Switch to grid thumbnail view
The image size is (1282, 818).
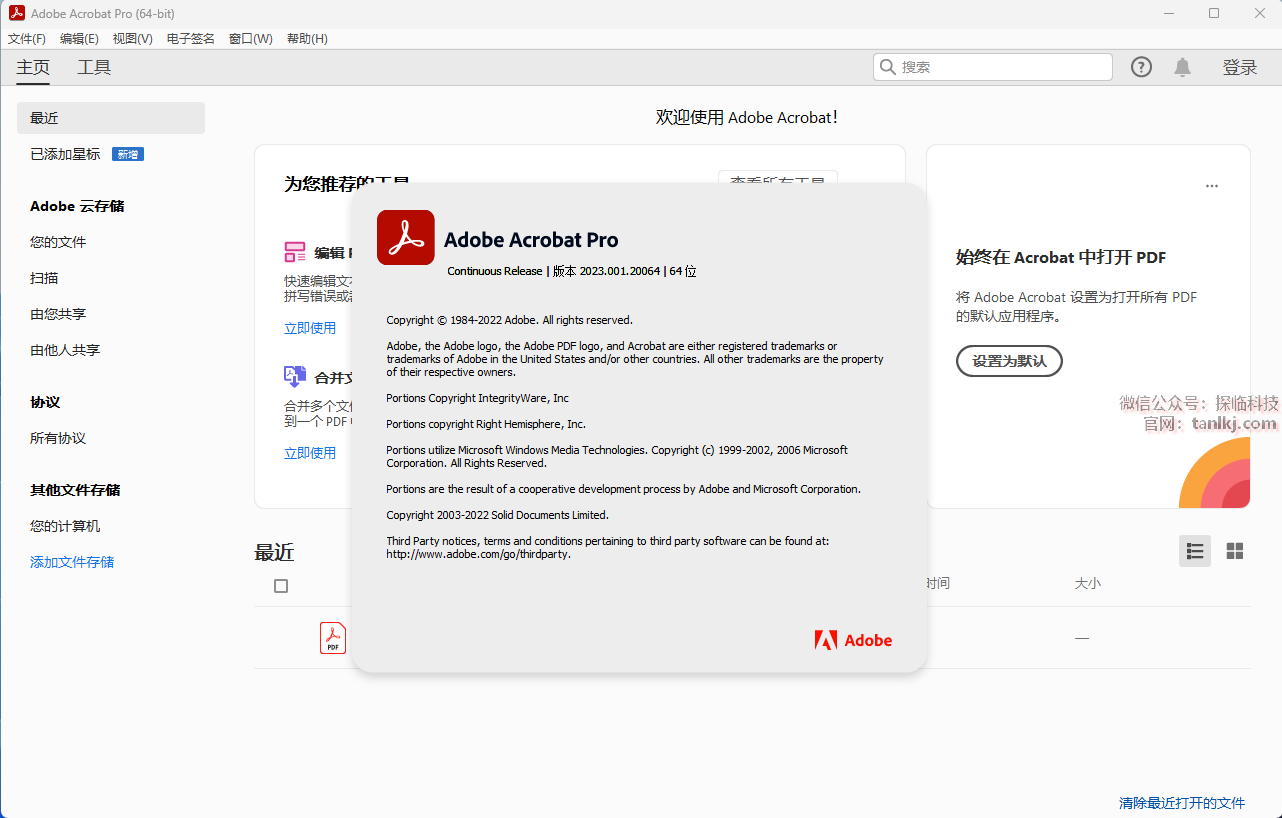pyautogui.click(x=1235, y=551)
